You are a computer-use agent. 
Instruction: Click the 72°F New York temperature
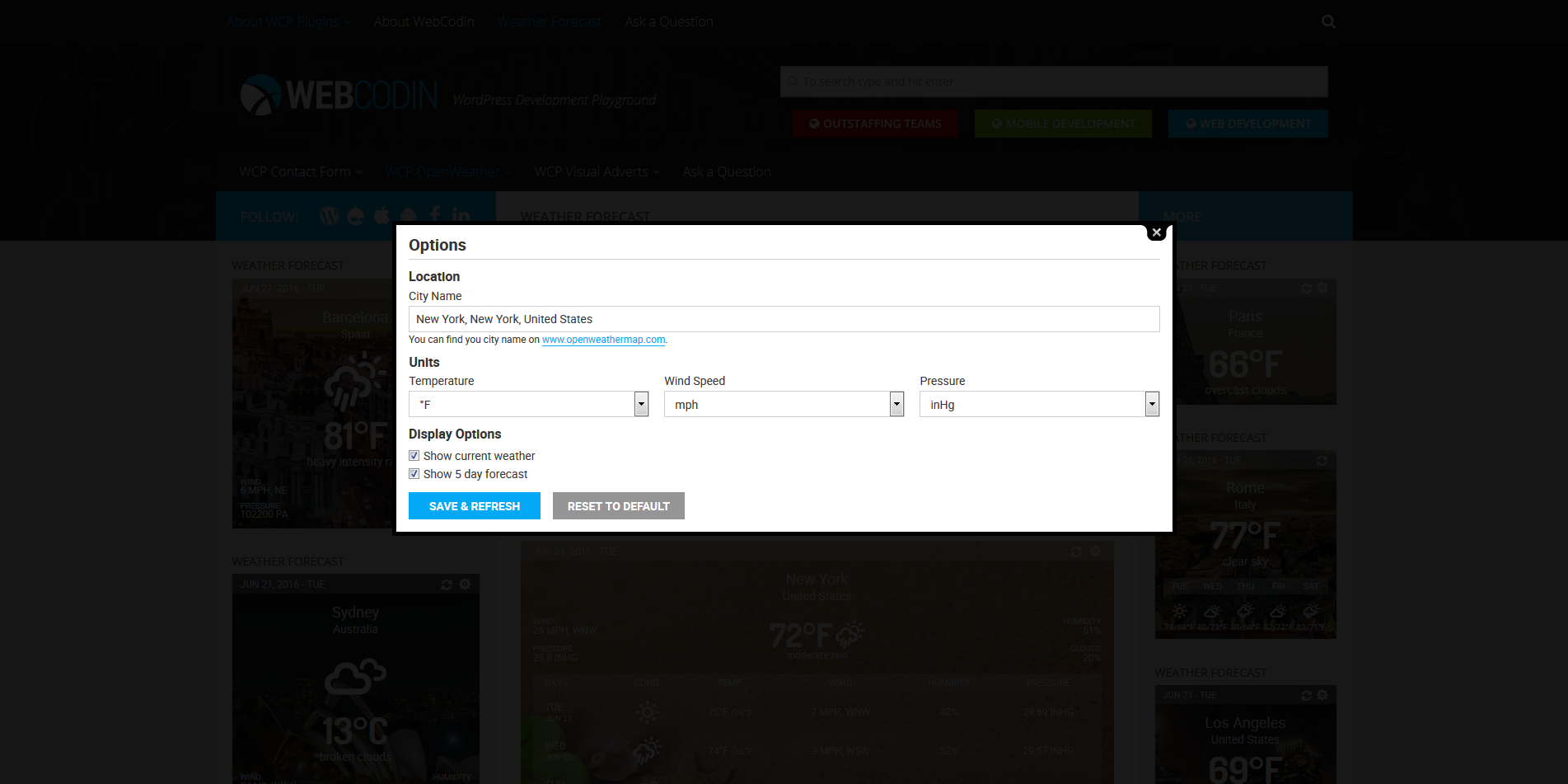pos(801,636)
